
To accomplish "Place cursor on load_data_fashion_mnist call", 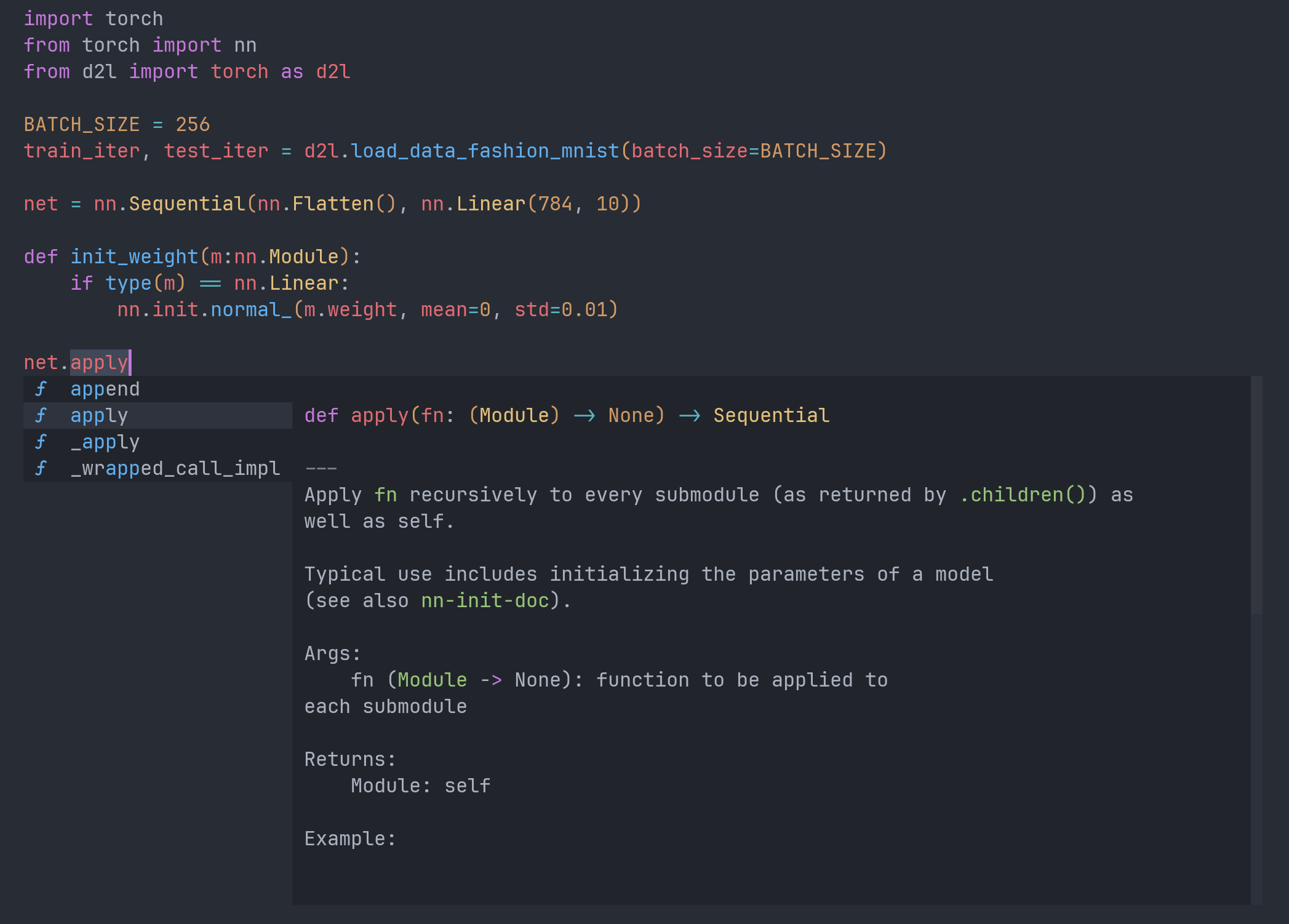I will [x=485, y=151].
